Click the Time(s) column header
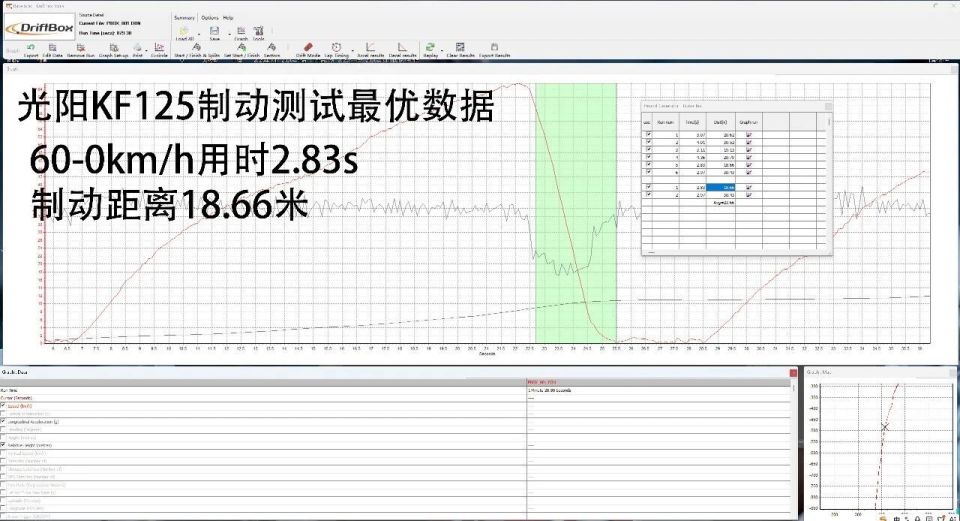This screenshot has height=521, width=960. (x=692, y=122)
